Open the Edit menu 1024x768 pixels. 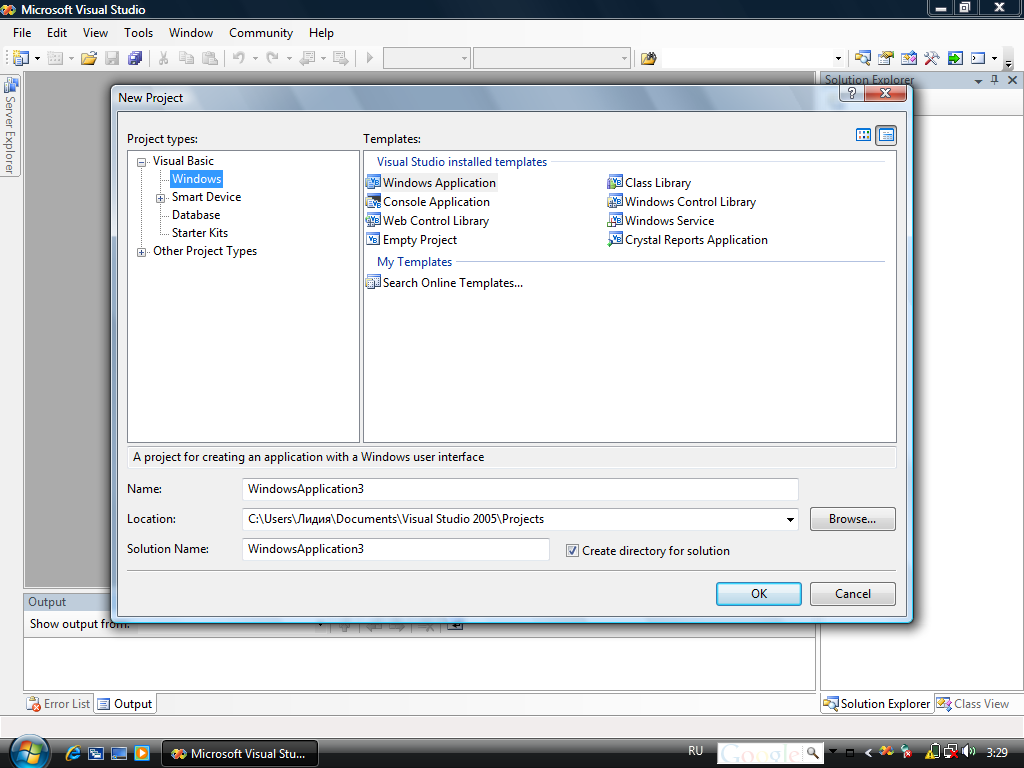coord(57,33)
